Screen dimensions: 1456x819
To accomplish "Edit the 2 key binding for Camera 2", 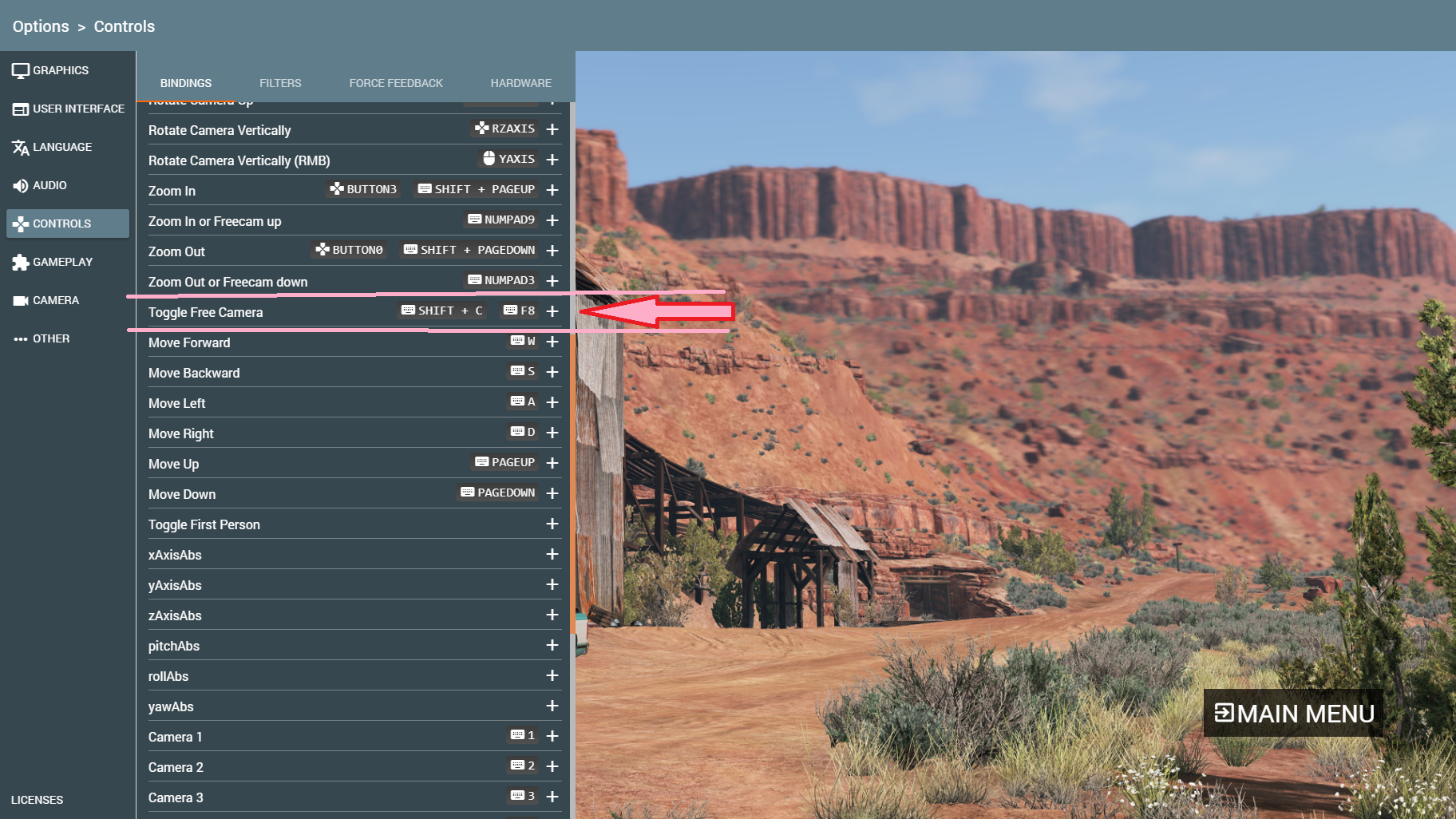I will click(523, 766).
